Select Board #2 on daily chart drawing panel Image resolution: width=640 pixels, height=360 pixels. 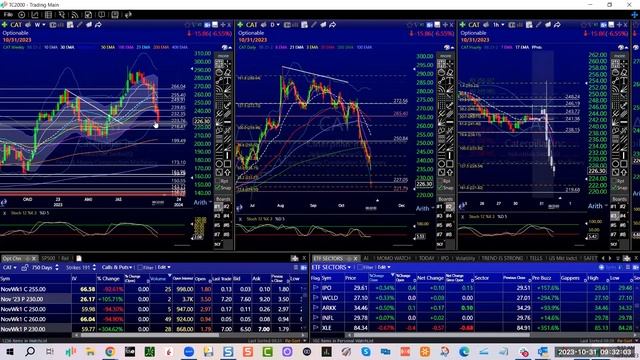point(449,207)
